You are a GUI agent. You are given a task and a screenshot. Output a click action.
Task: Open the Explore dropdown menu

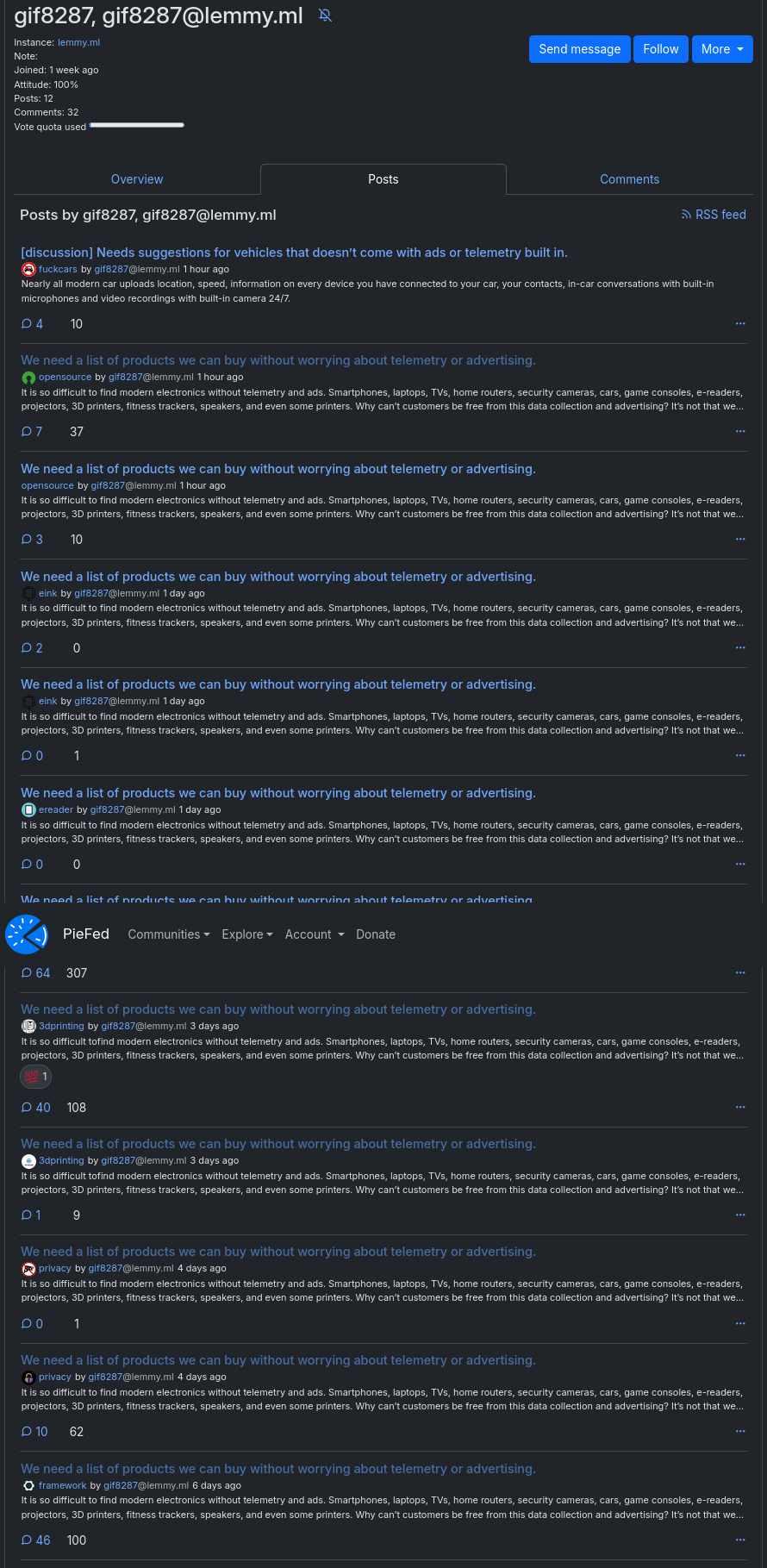pos(247,934)
